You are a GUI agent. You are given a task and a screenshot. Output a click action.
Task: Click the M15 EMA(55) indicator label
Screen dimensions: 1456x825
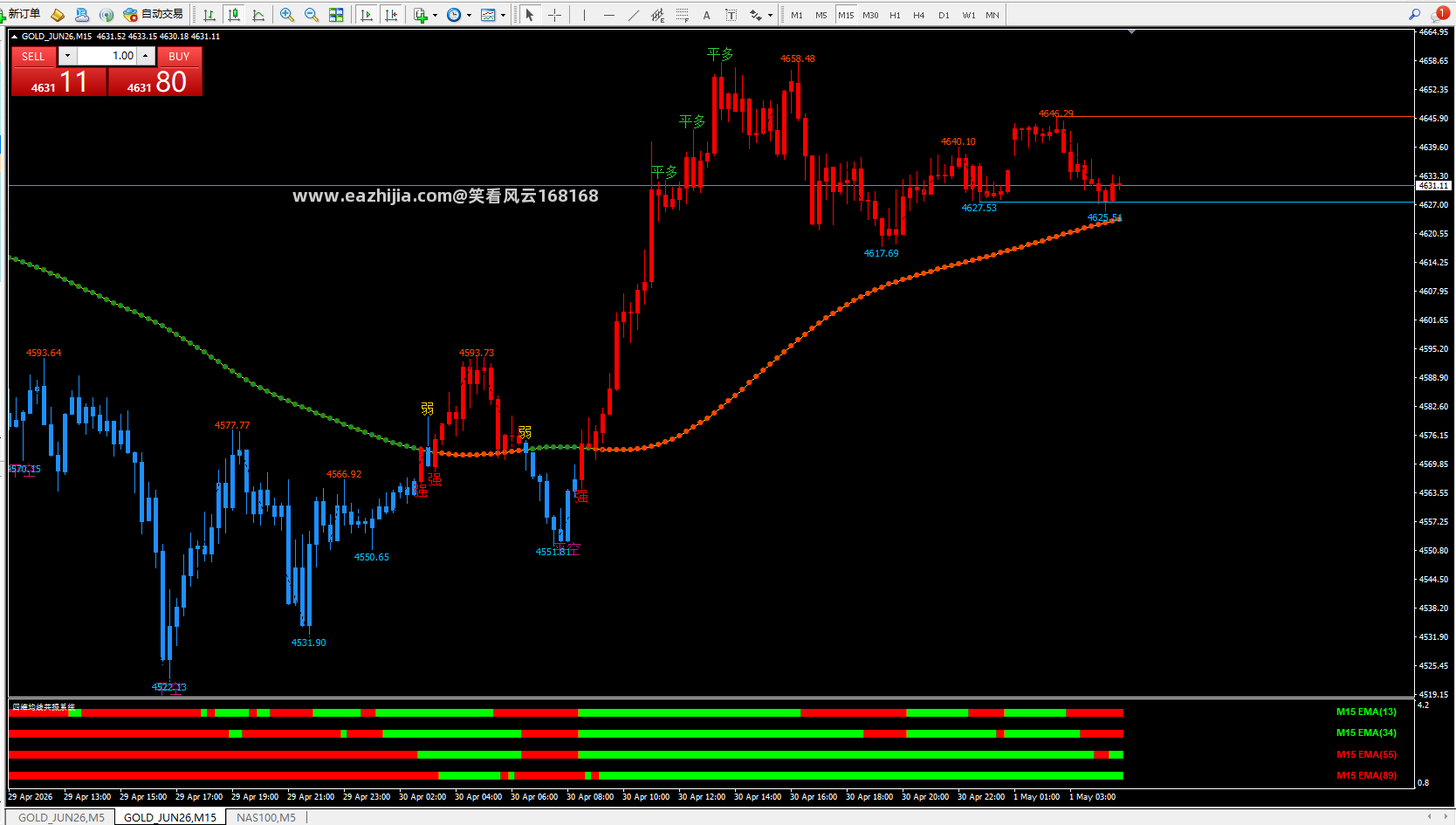pyautogui.click(x=1366, y=754)
